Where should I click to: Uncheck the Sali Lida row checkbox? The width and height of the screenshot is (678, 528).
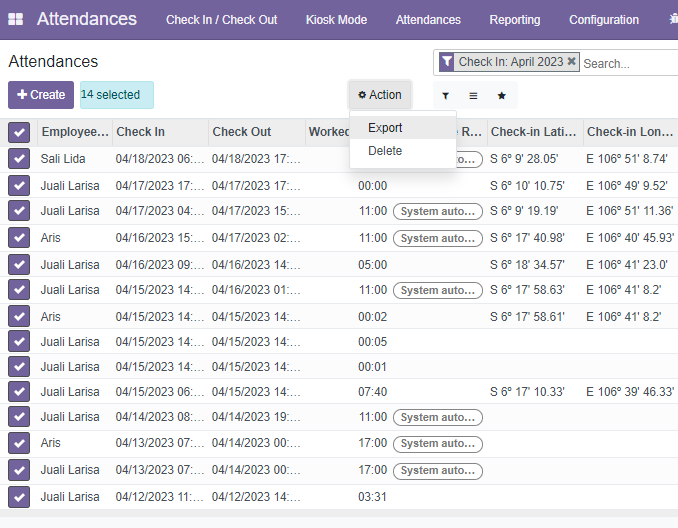[19, 159]
